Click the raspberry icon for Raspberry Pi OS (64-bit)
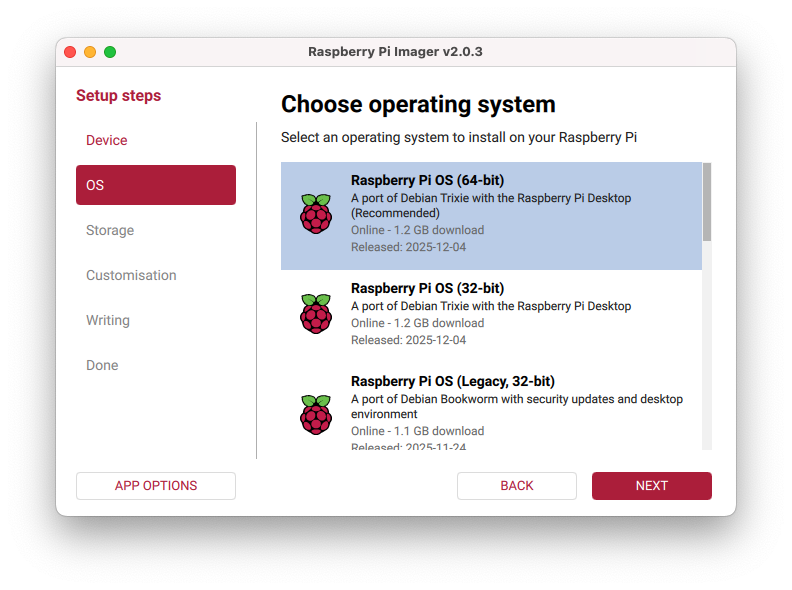Screen dimensions: 792x590 [316, 214]
